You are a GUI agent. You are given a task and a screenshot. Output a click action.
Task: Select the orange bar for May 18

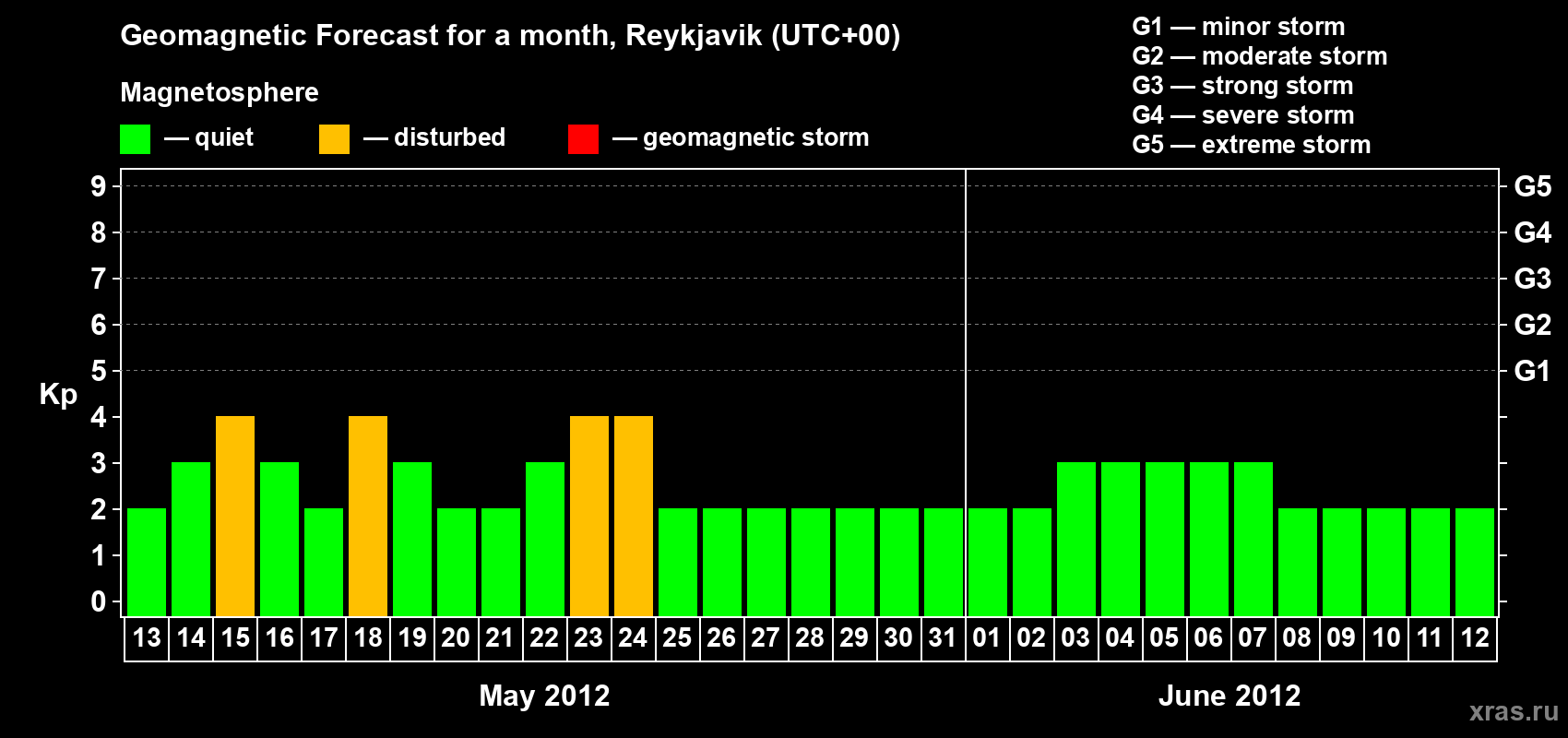click(x=368, y=517)
